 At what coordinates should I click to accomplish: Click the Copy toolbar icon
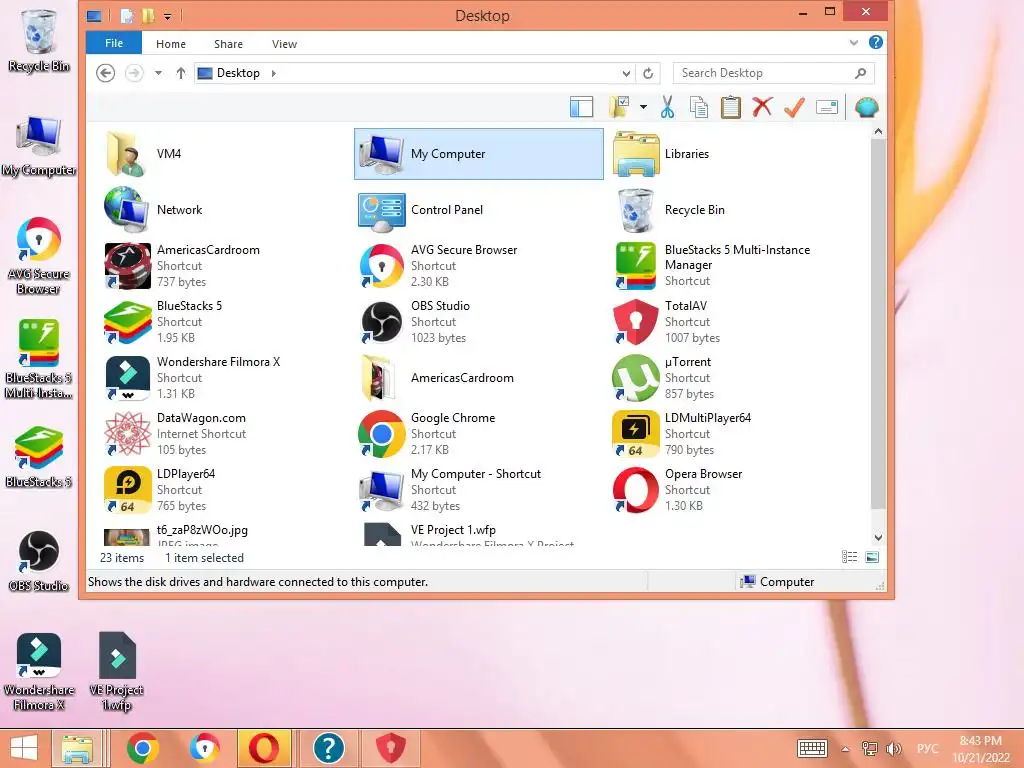[x=699, y=107]
